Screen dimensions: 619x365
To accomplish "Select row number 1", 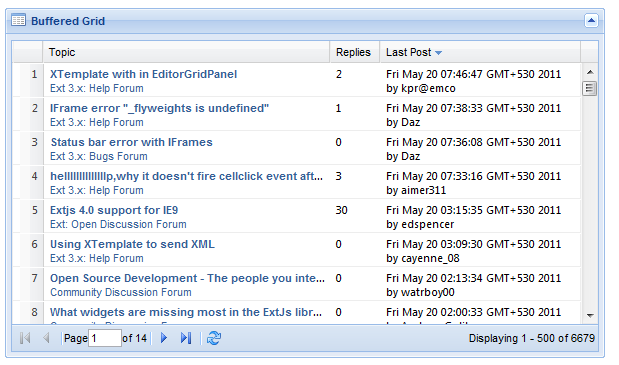I will 34,74.
